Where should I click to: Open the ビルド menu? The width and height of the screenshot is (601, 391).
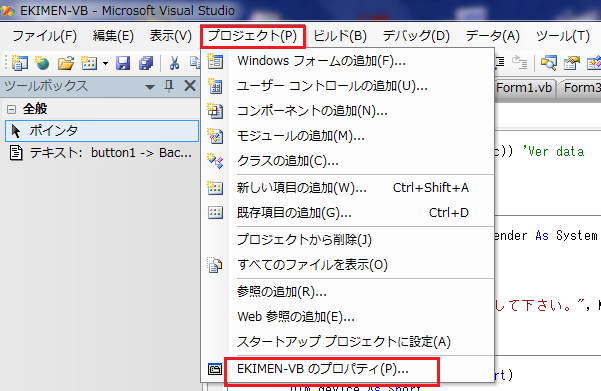(340, 36)
